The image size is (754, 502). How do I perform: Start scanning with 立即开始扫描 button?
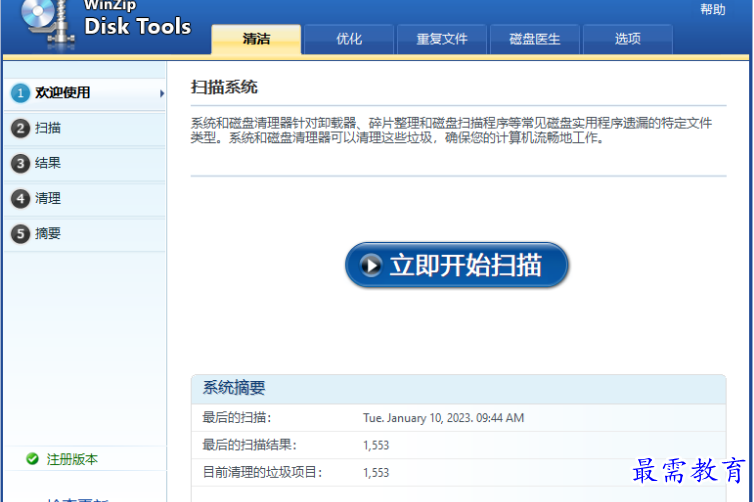(456, 265)
